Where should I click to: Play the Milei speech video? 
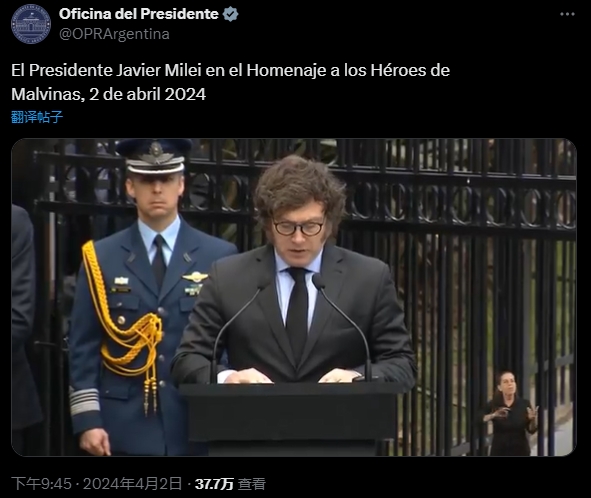click(x=294, y=297)
